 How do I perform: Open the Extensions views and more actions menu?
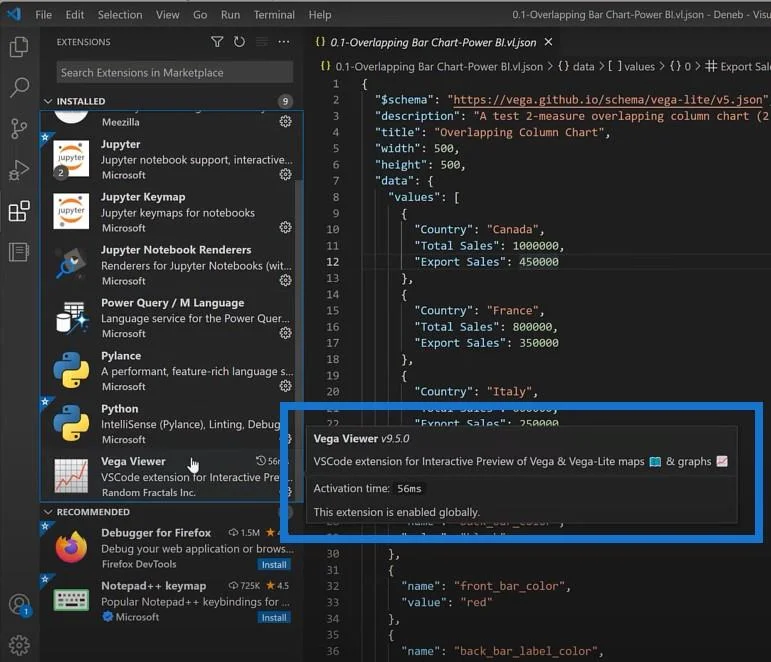(x=284, y=42)
